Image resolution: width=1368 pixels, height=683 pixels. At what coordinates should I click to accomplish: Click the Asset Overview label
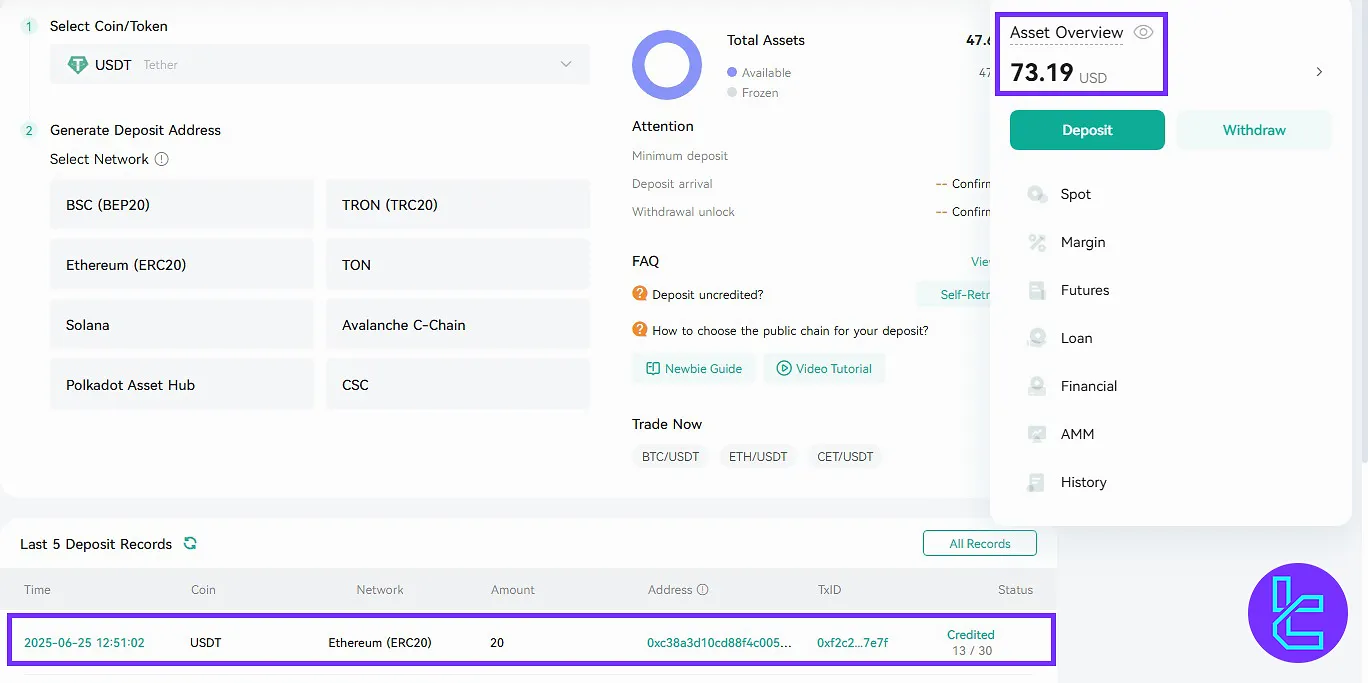point(1066,33)
